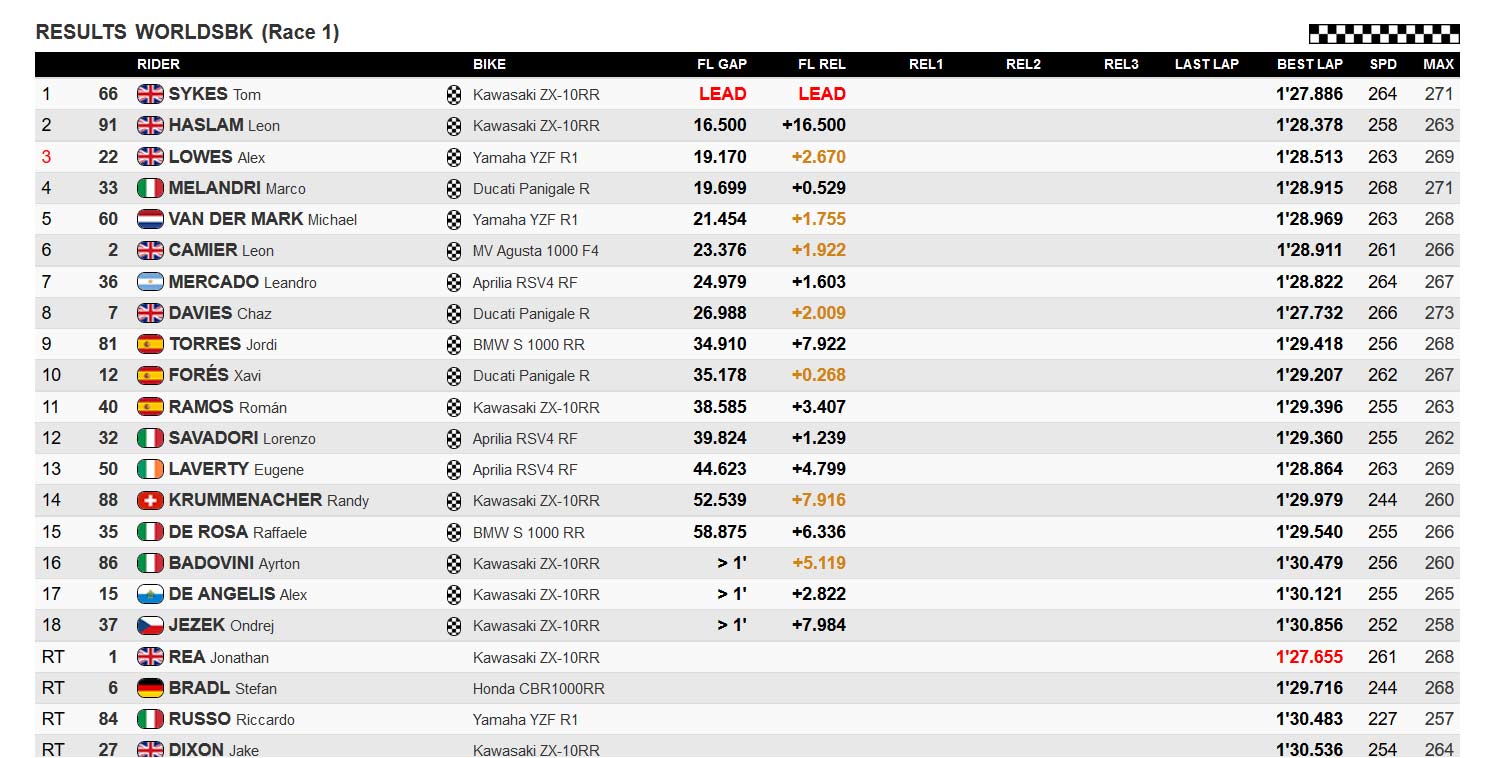The width and height of the screenshot is (1486, 758).
Task: Click the German flag beside BRADL Stefan
Action: [150, 688]
